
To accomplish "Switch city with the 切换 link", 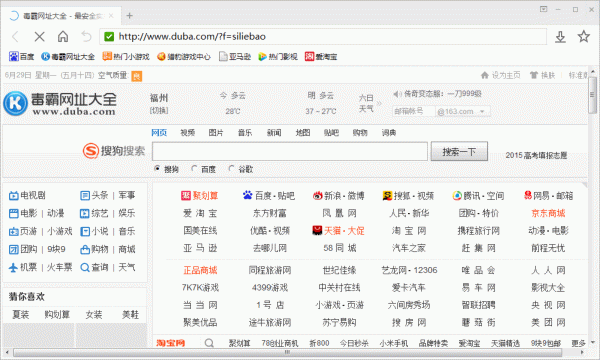I will pos(159,111).
